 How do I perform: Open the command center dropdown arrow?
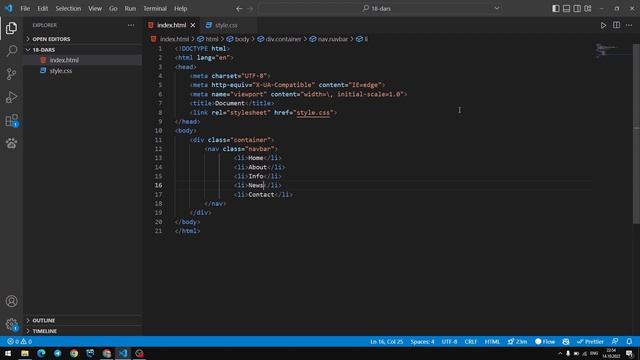pyautogui.click(x=497, y=8)
